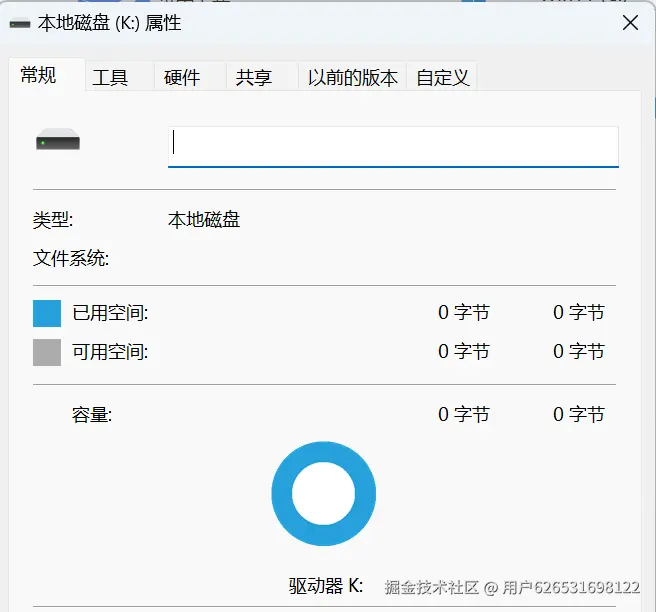Click the title bar drive icon

tap(20, 24)
